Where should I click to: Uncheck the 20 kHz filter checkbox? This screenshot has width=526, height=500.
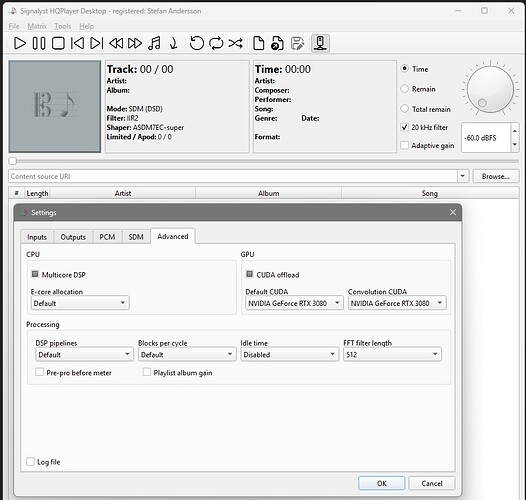[405, 128]
